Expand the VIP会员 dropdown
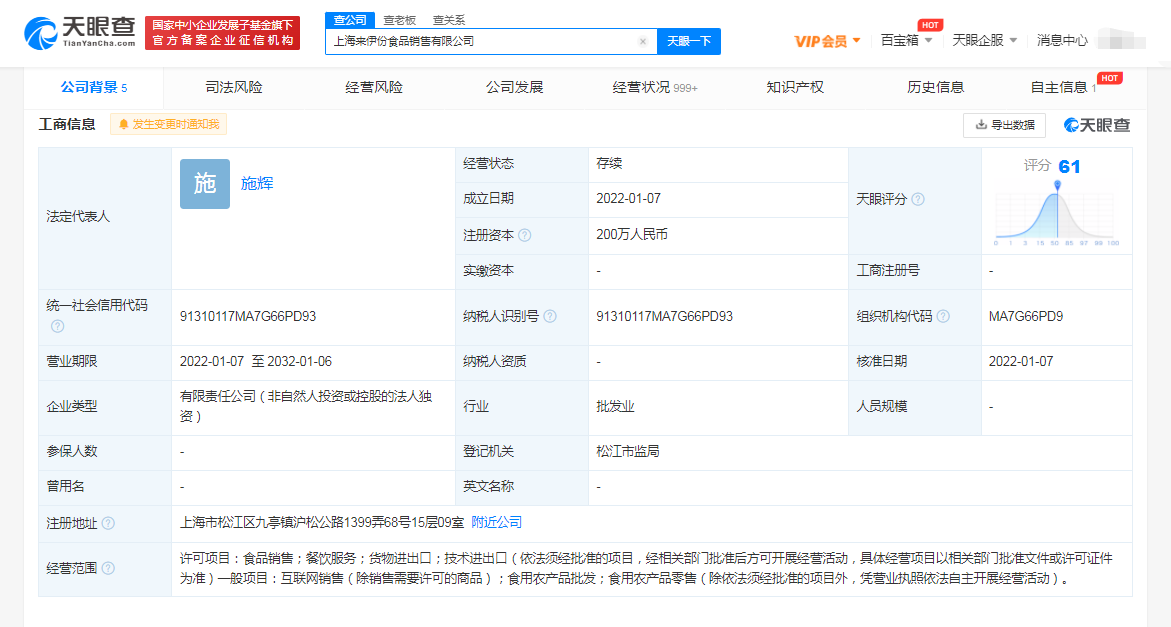The image size is (1171, 627). (827, 41)
